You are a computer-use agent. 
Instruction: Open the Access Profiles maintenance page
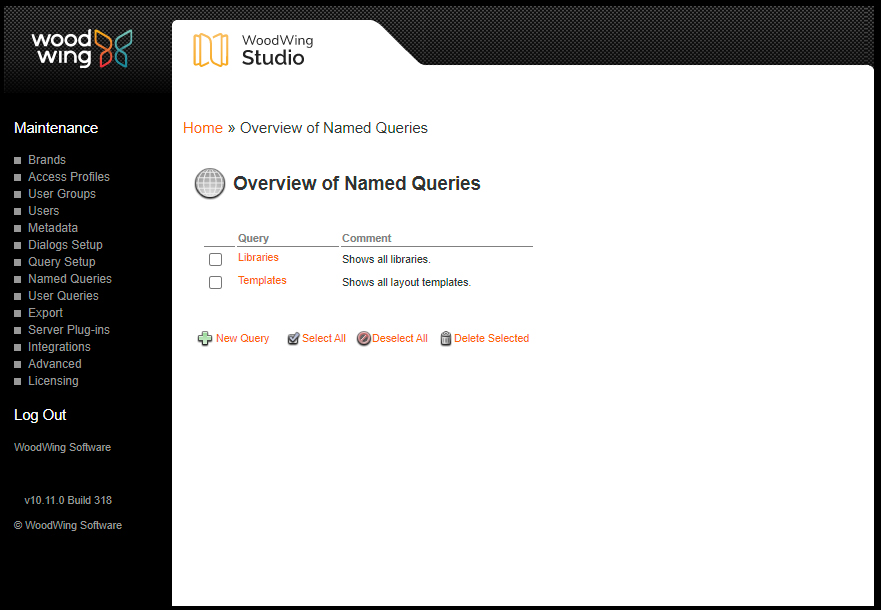pyautogui.click(x=68, y=176)
